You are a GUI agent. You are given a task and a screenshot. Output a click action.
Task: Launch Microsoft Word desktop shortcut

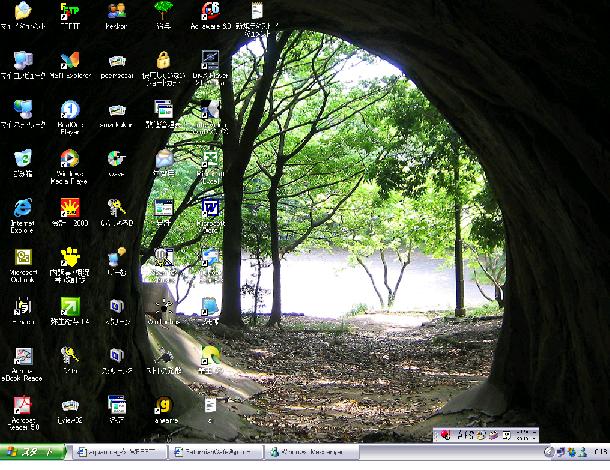[211, 208]
